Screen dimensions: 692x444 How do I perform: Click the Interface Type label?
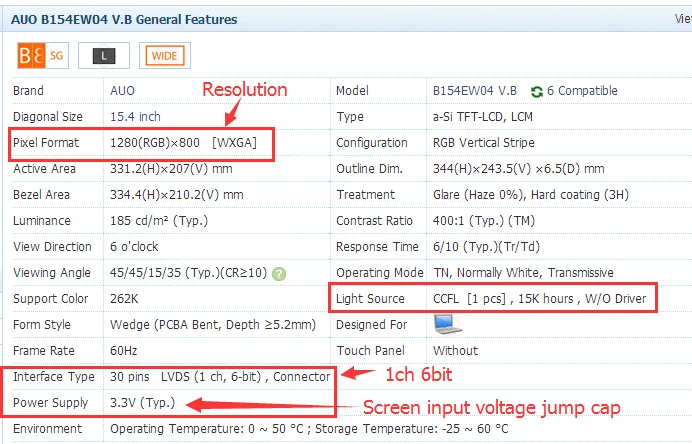pyautogui.click(x=54, y=377)
